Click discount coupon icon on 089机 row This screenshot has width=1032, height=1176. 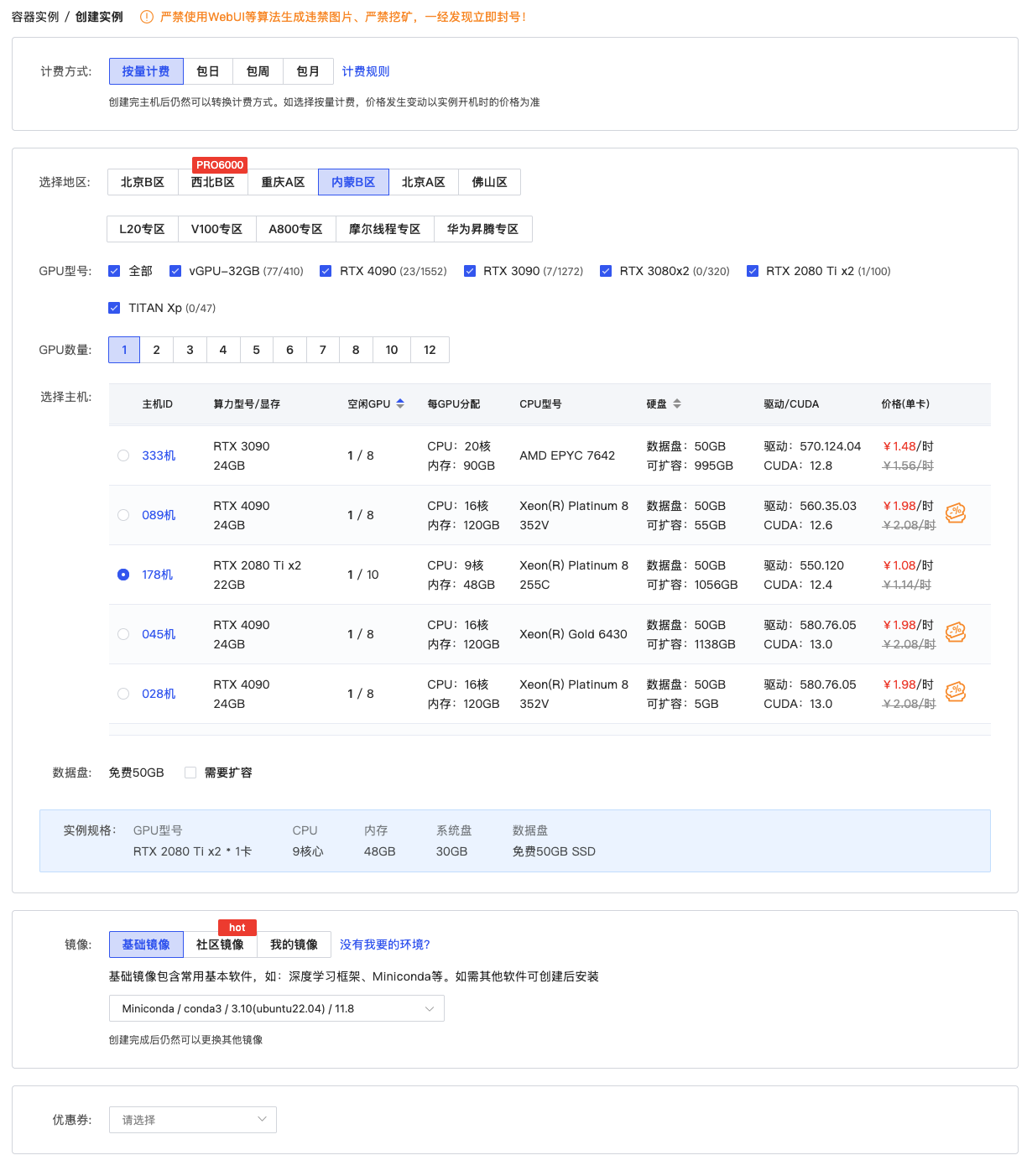tap(956, 513)
